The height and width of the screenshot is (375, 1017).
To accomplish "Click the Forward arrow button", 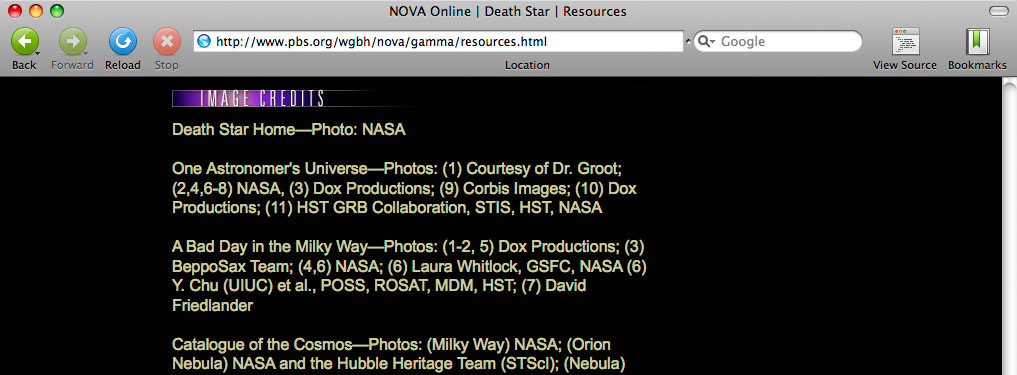I will tap(72, 42).
